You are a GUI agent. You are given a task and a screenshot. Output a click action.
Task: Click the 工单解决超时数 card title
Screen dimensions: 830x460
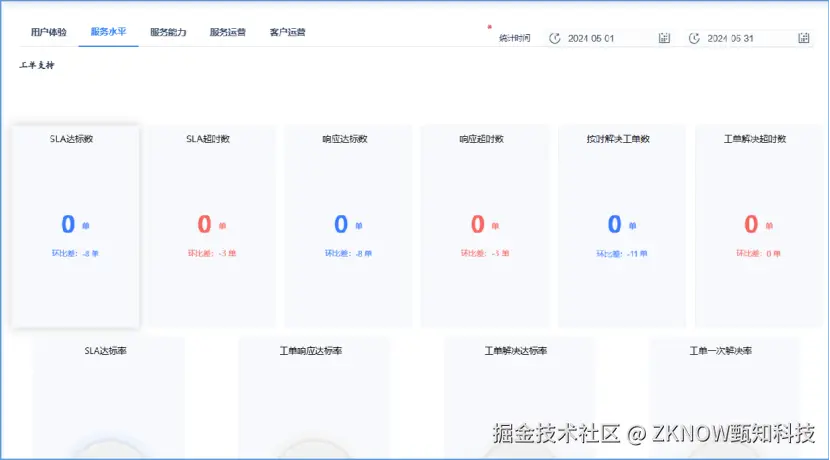(755, 139)
